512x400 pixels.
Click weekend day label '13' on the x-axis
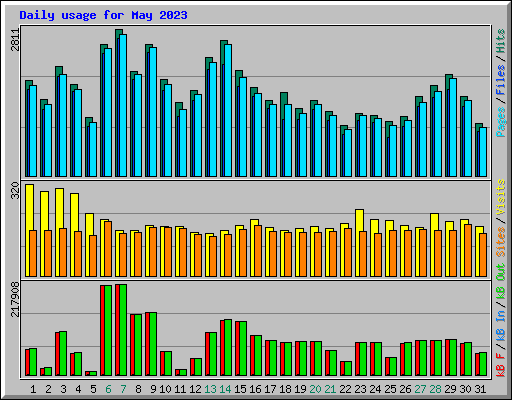coord(210,389)
